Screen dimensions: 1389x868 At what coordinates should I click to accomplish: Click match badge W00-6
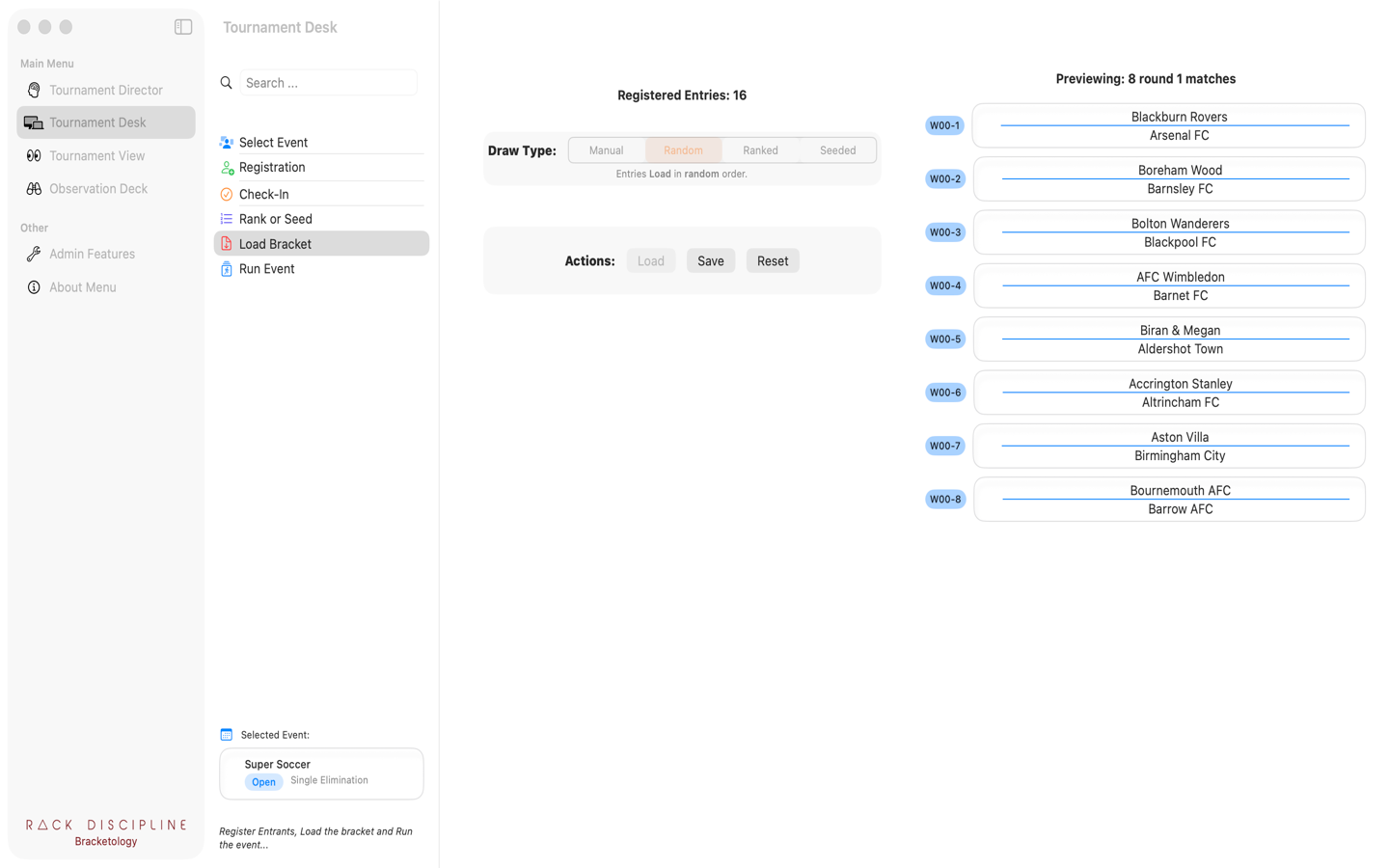[945, 393]
